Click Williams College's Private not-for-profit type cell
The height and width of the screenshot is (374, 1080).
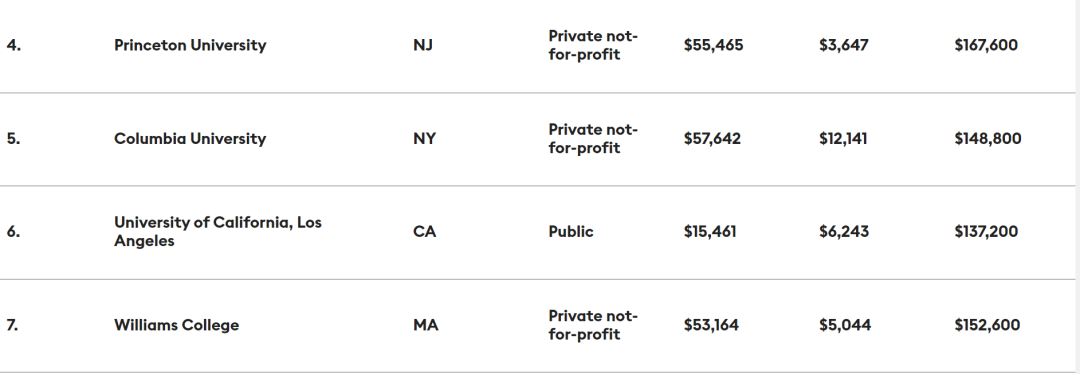pos(593,325)
